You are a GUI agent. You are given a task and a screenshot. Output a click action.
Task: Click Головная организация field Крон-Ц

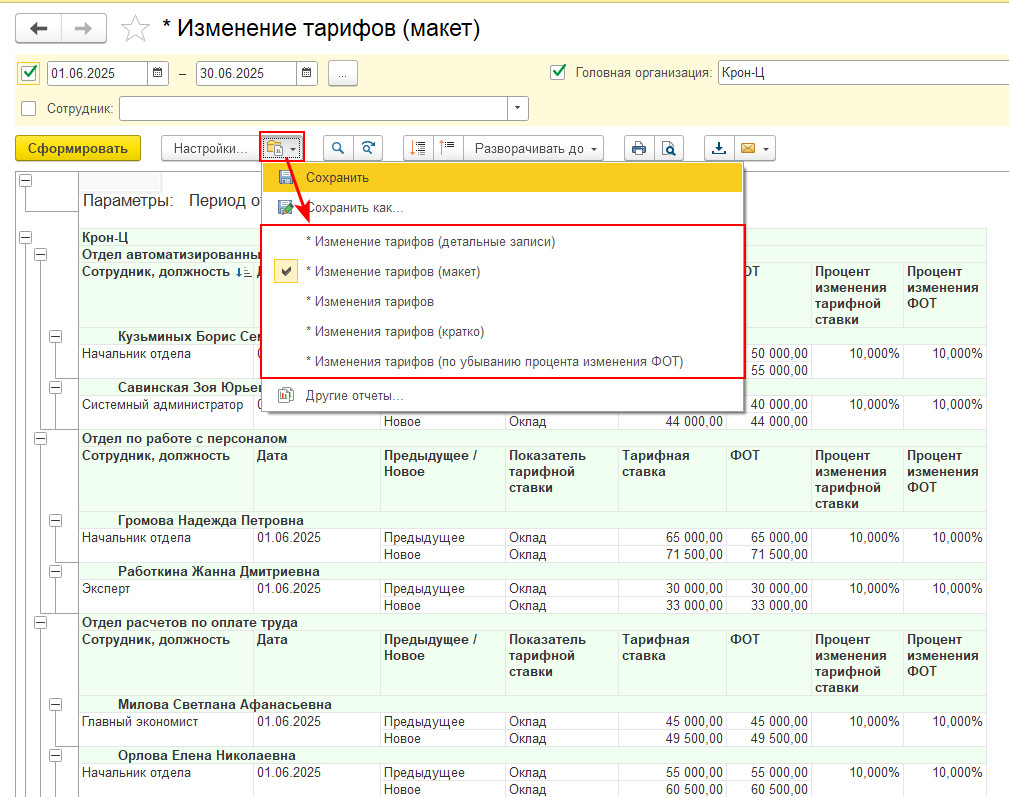click(862, 73)
